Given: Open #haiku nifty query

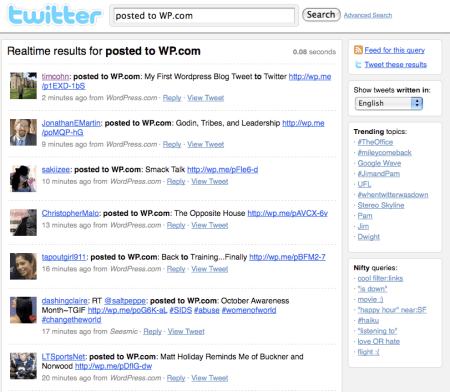Looking at the screenshot, I should [x=368, y=321].
